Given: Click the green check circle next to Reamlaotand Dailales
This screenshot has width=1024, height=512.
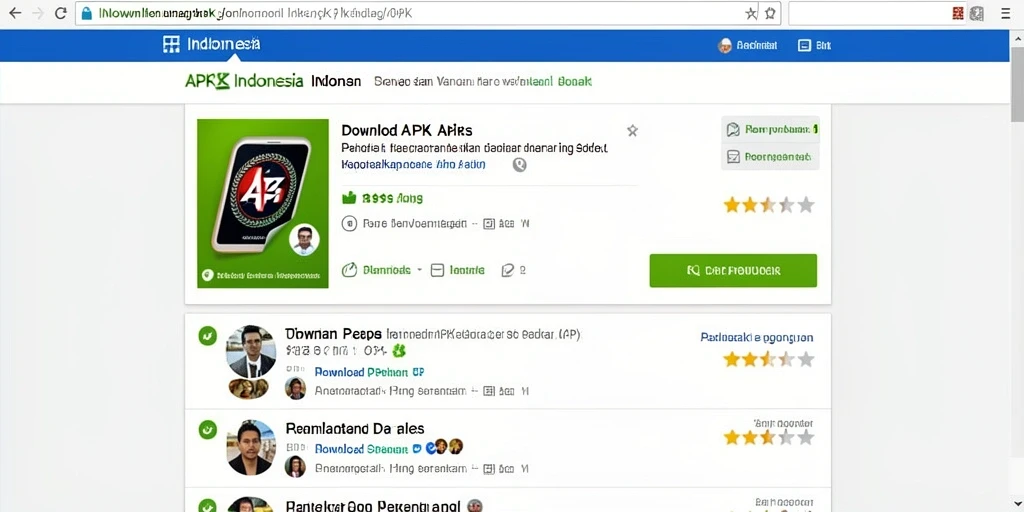Looking at the screenshot, I should tap(208, 429).
